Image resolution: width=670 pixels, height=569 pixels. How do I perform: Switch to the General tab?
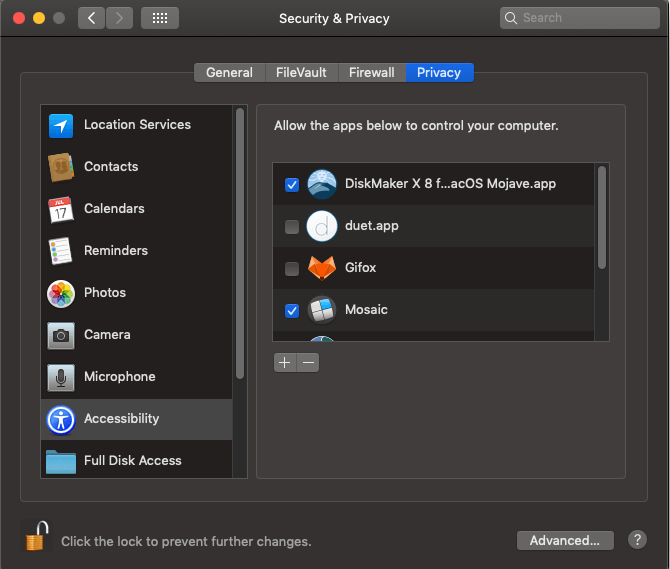pos(229,73)
